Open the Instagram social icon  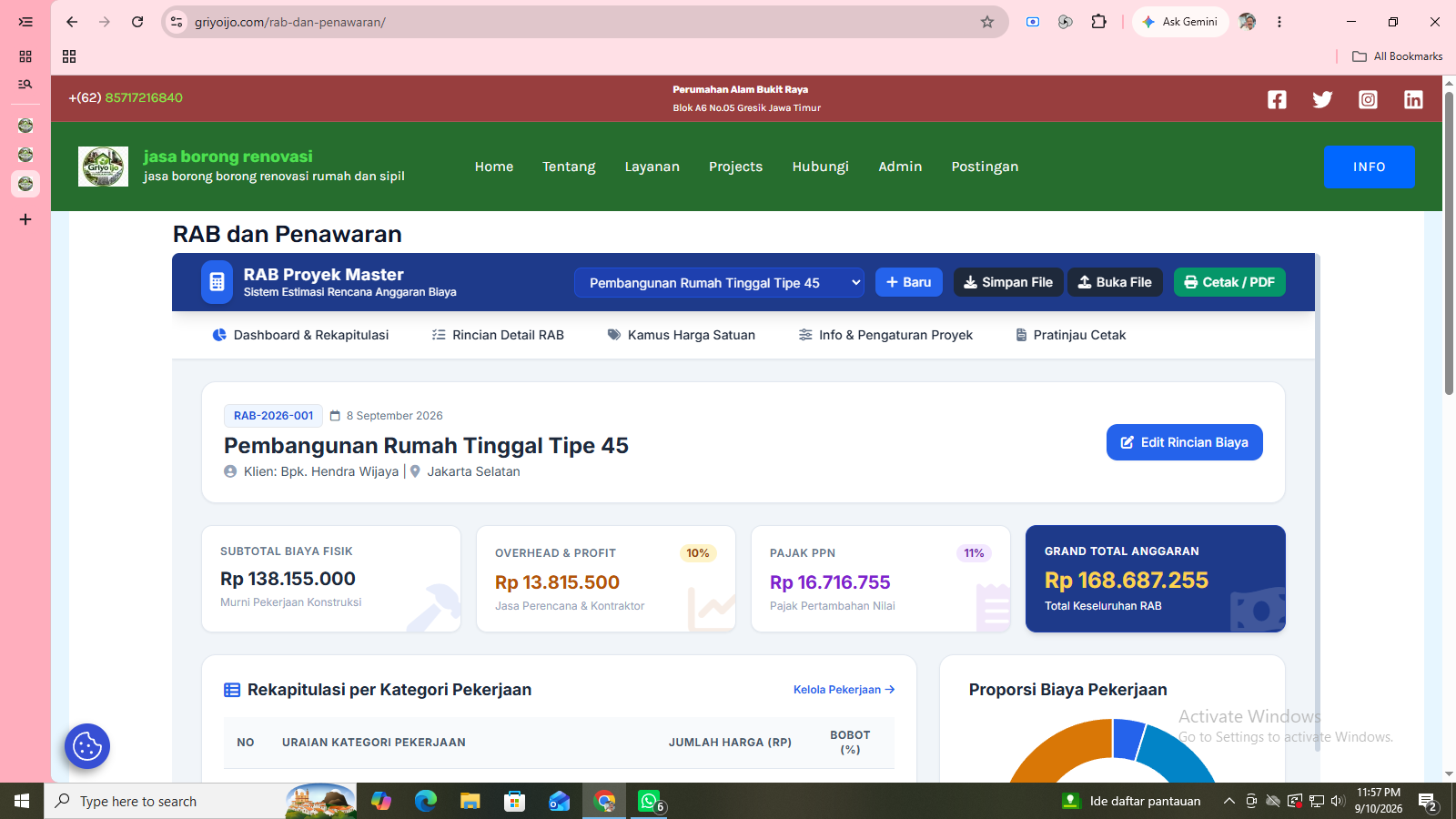coord(1368,99)
